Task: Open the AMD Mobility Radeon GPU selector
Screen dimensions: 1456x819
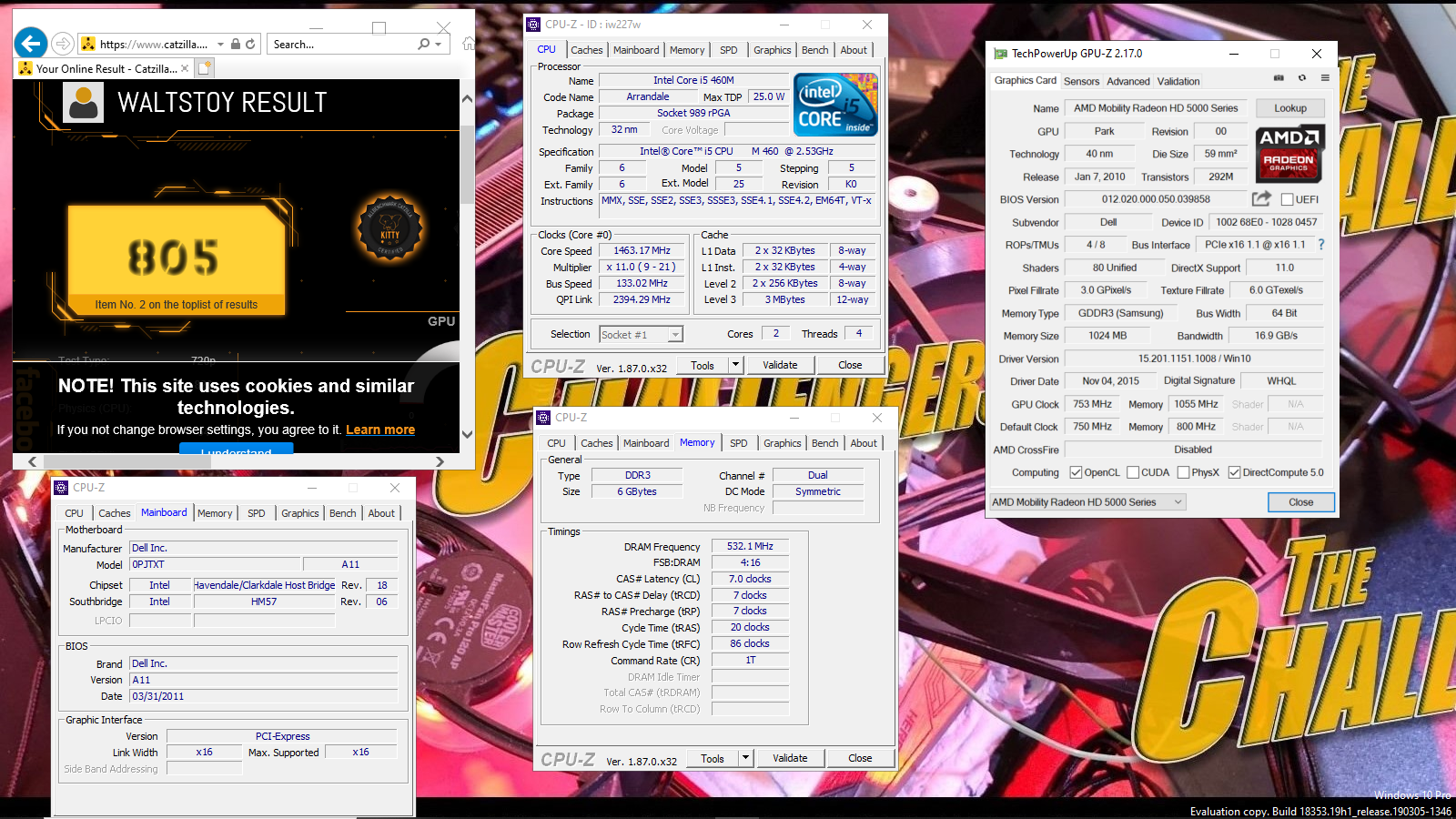Action: tap(1087, 502)
